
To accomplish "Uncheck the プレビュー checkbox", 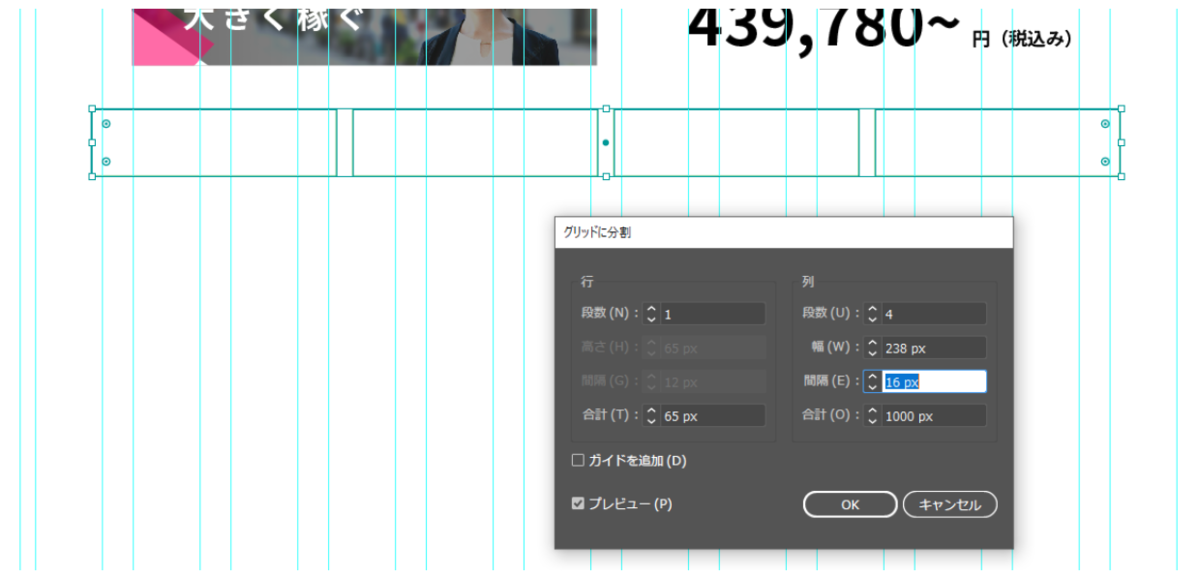I will pos(578,504).
